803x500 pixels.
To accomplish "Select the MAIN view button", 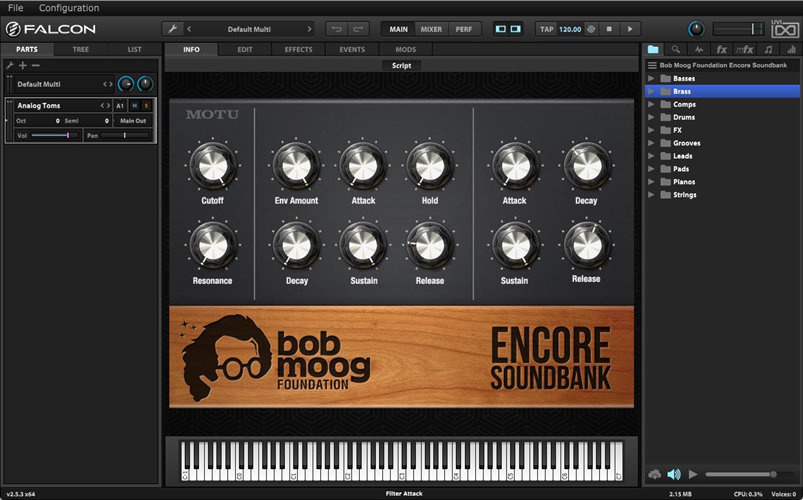I will [398, 29].
